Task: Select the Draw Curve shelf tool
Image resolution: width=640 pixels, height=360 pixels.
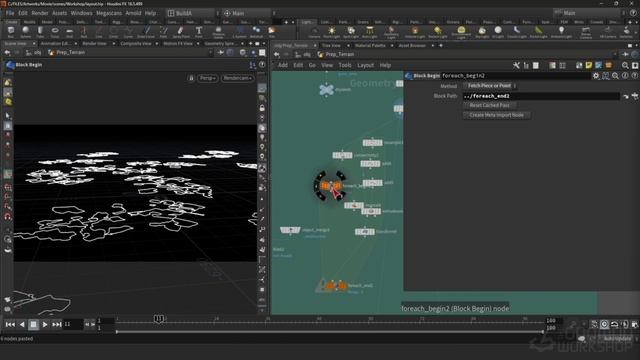Action: click(146, 32)
